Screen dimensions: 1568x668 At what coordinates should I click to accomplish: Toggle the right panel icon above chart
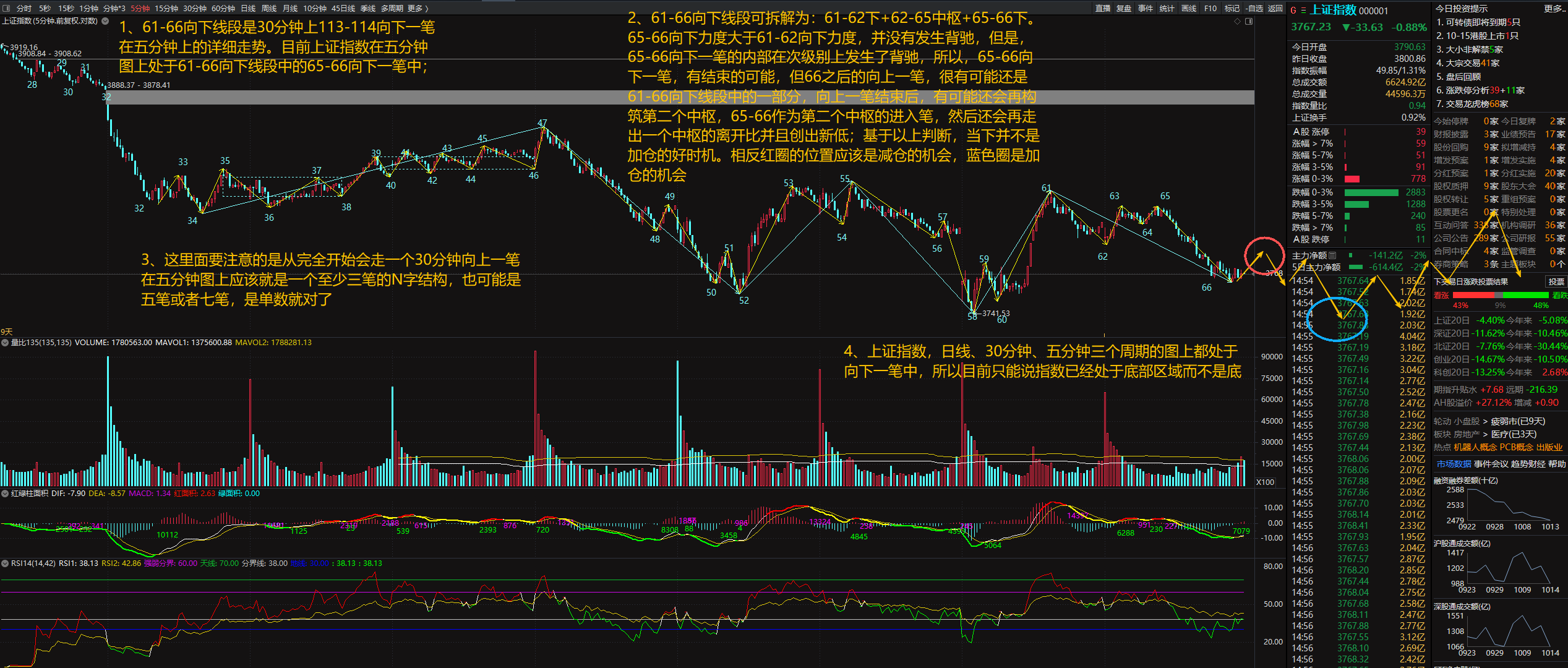(x=1249, y=22)
